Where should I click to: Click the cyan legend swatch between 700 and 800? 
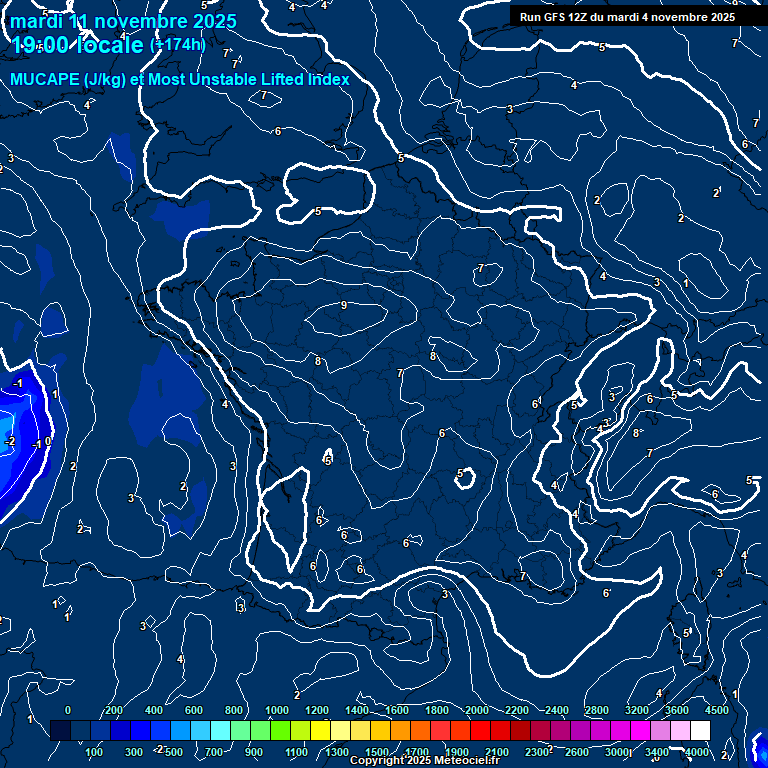[220, 730]
